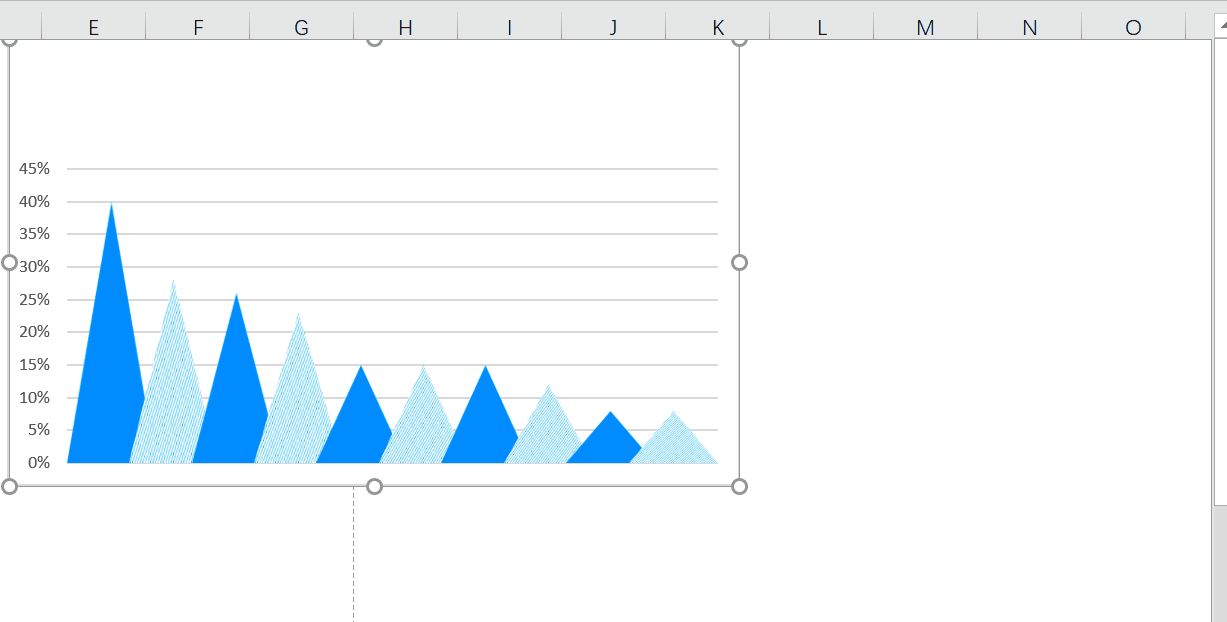Click the 45% vertical axis label

[x=34, y=168]
